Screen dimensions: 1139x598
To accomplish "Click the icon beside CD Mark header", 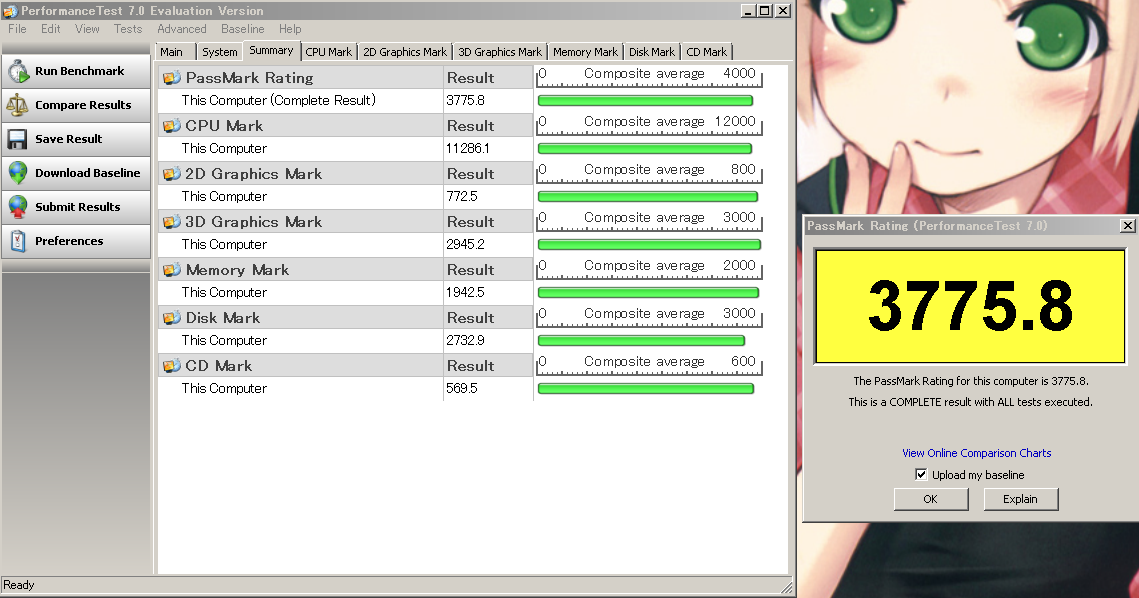I will 171,365.
